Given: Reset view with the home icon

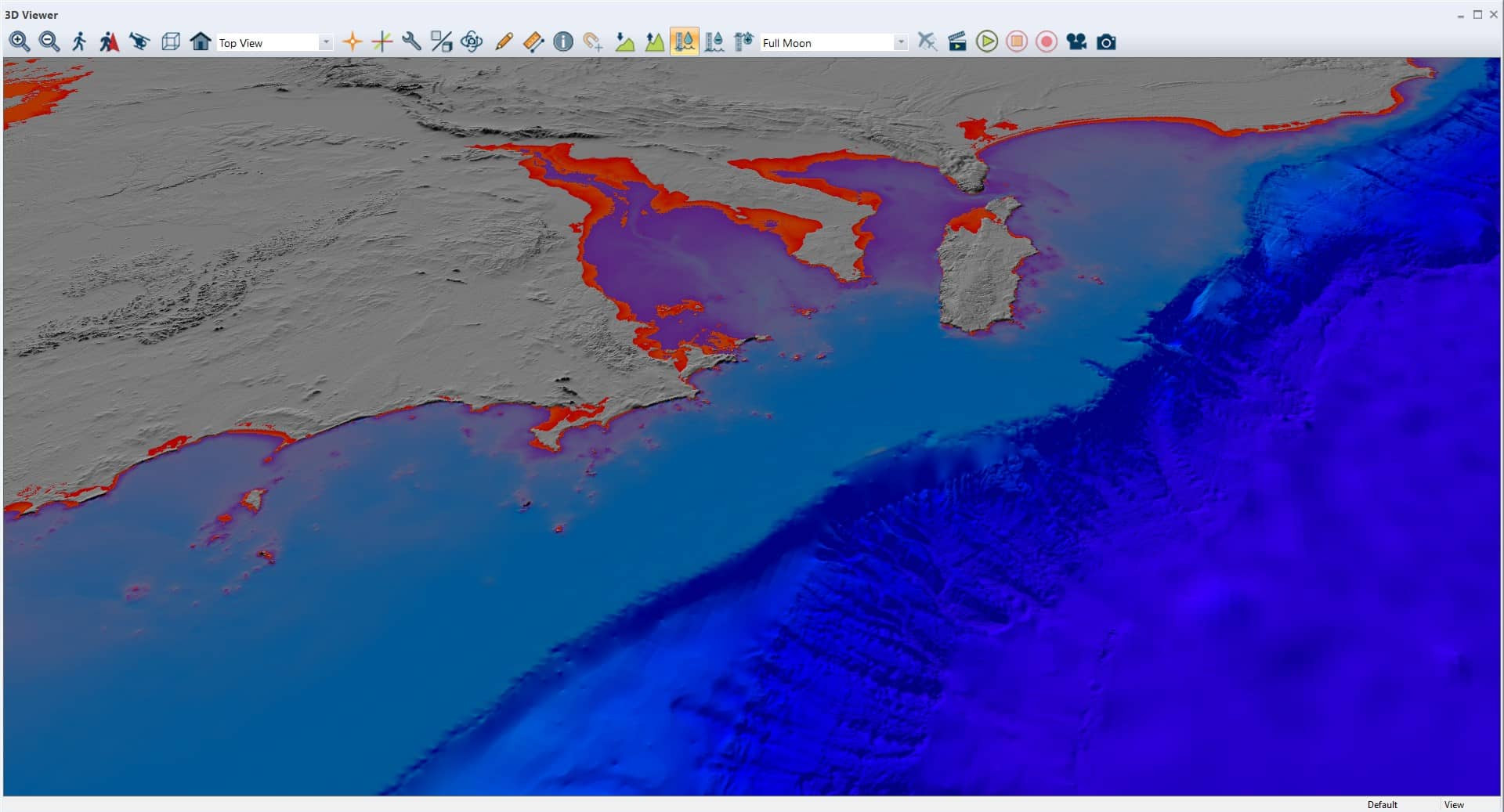Looking at the screenshot, I should (201, 42).
